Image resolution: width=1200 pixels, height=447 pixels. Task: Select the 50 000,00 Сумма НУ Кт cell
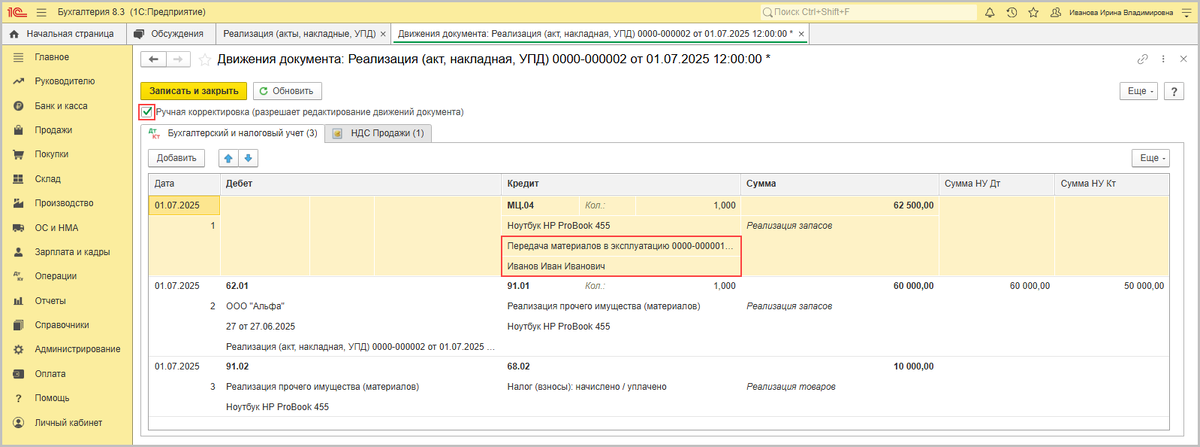point(1111,285)
